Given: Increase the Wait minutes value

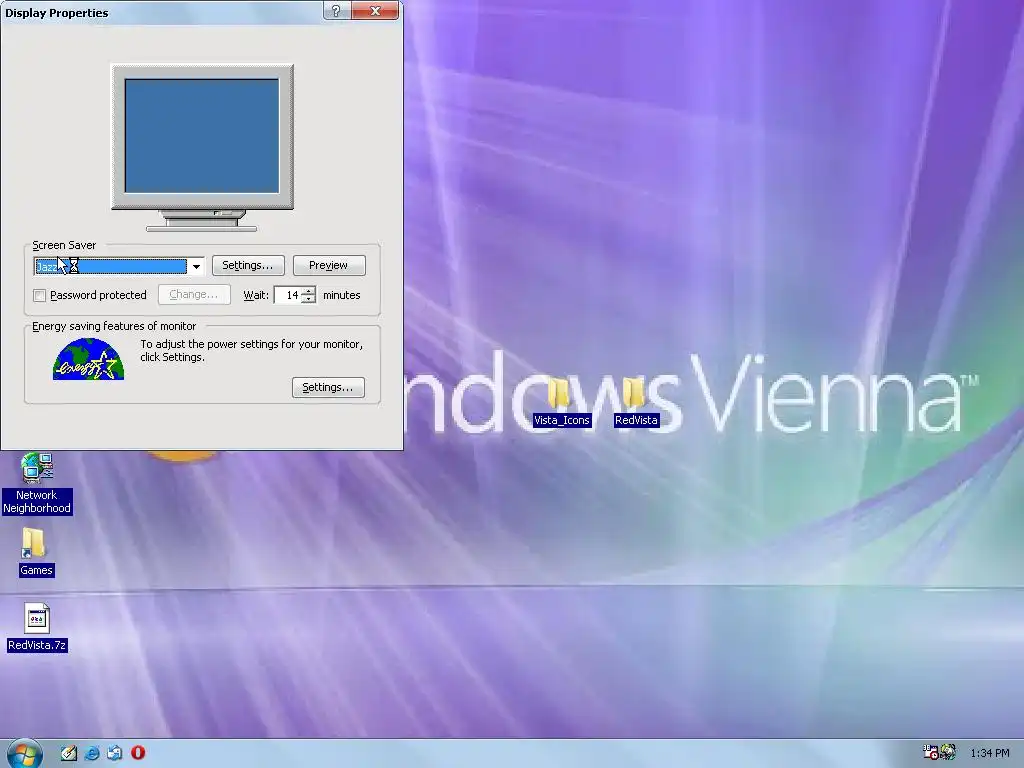Looking at the screenshot, I should click(x=308, y=291).
